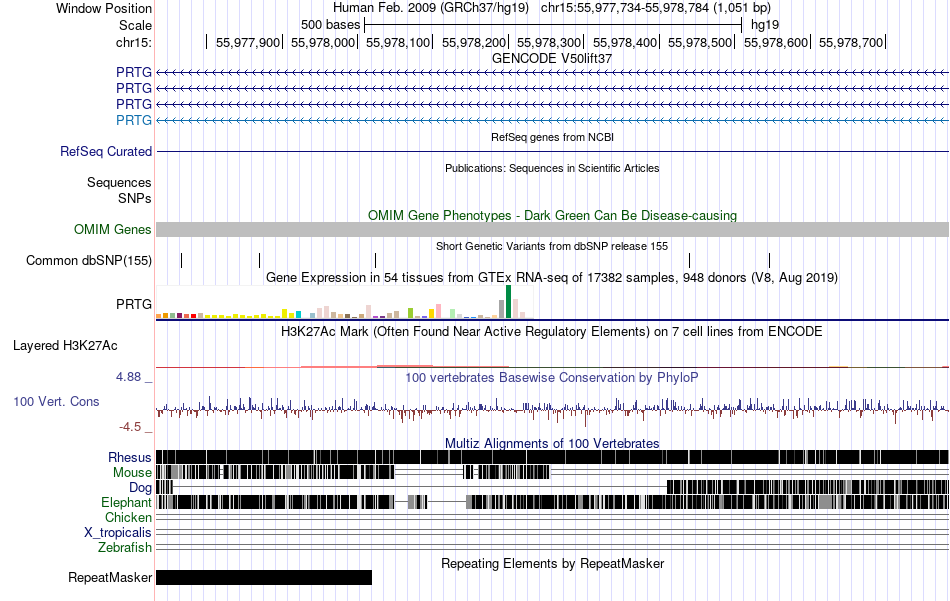Screen dimensions: 950x601
Task: Click the 'hg19' label next to the scale bar
Action: point(765,25)
